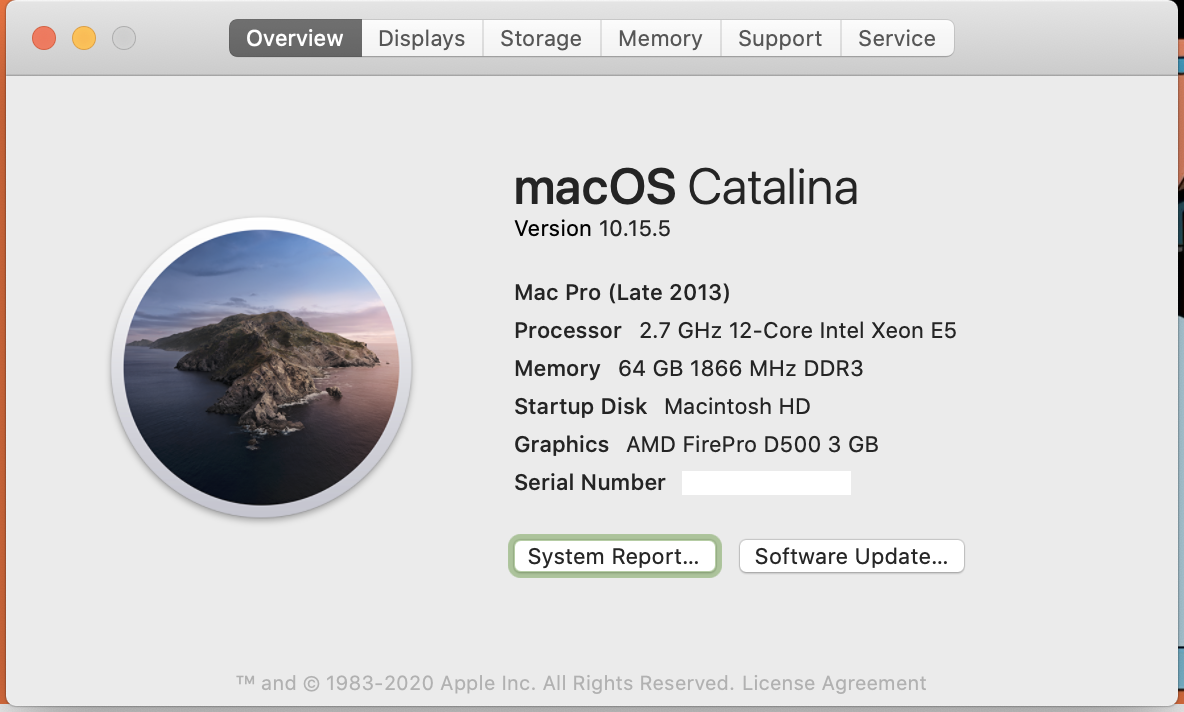
Task: Go to the Memory tab
Action: 660,38
